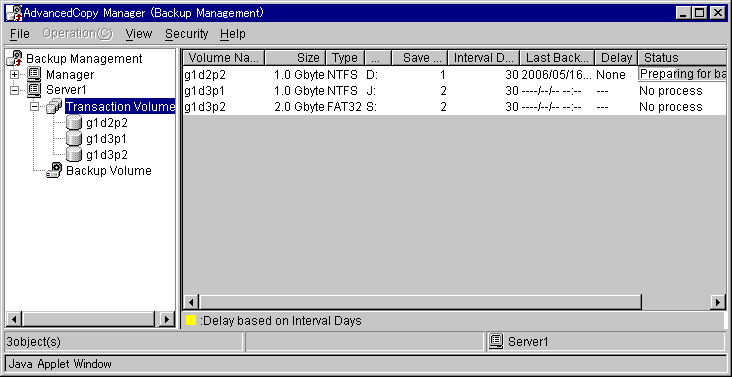Click the Transaction Volume stacked disks icon

click(54, 107)
